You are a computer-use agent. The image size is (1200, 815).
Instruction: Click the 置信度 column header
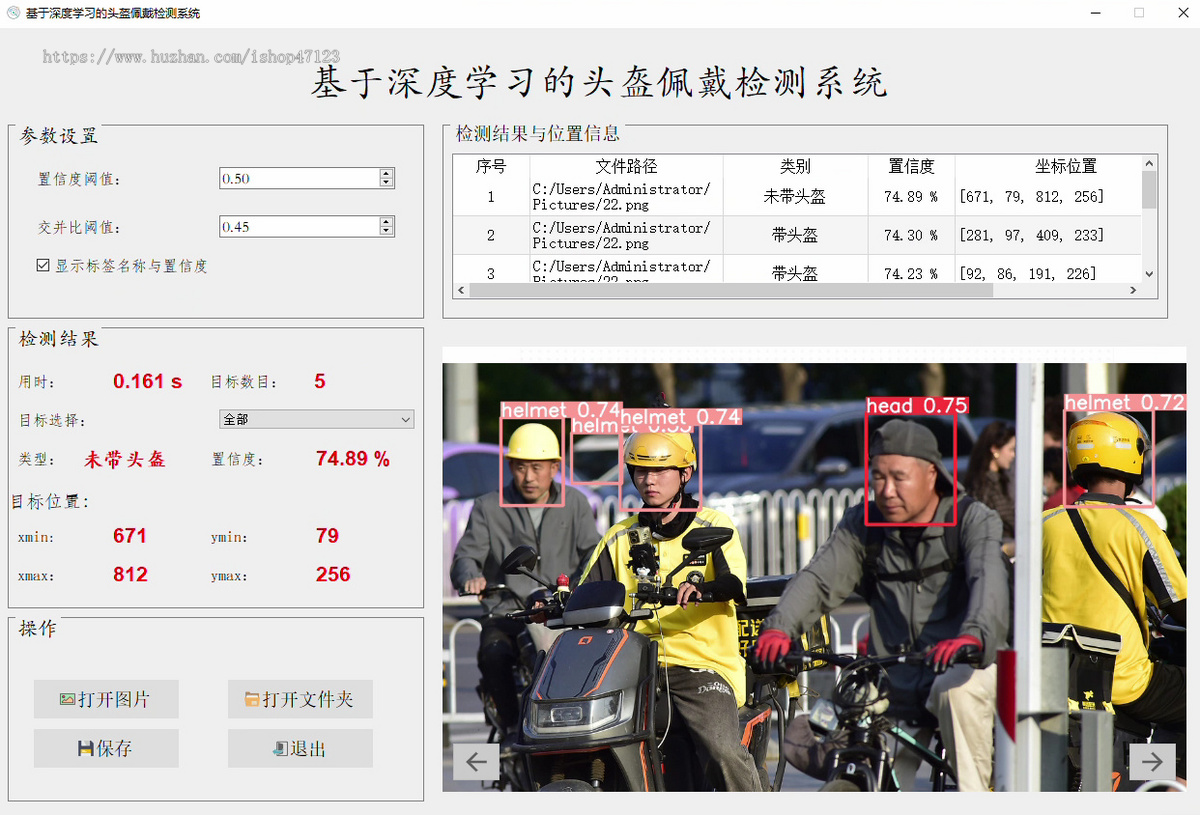click(911, 166)
